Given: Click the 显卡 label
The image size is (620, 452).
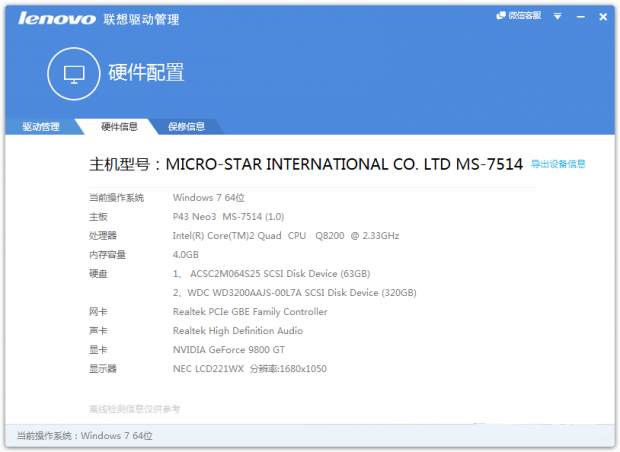Looking at the screenshot, I should coord(98,350).
